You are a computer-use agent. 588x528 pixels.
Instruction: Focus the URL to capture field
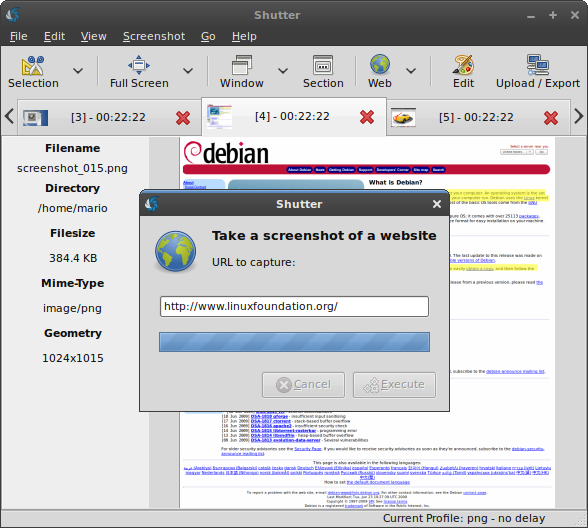coord(294,306)
